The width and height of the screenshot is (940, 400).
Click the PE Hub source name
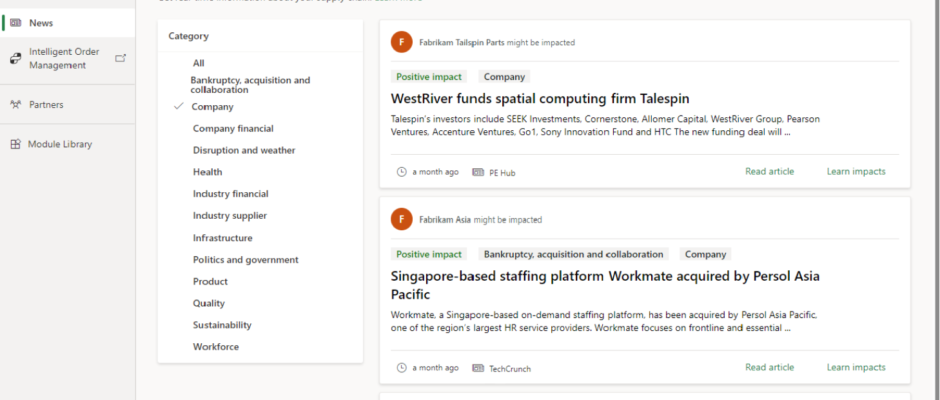(502, 173)
